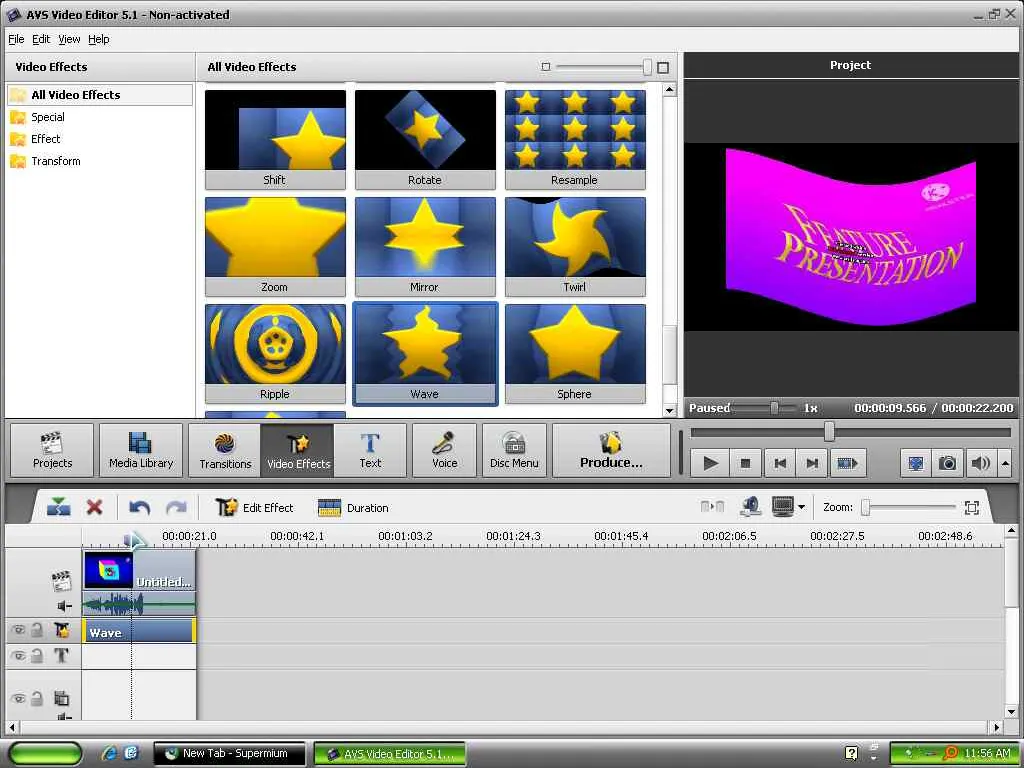
Task: Click the split clip icon in timeline toolbar
Action: (59, 507)
